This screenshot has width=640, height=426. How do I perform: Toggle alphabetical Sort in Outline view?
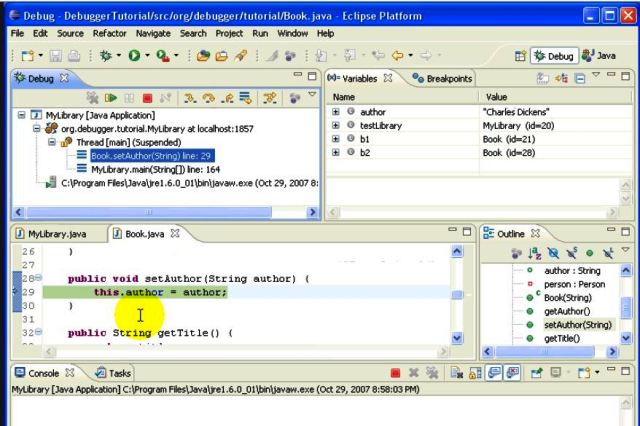tap(534, 253)
